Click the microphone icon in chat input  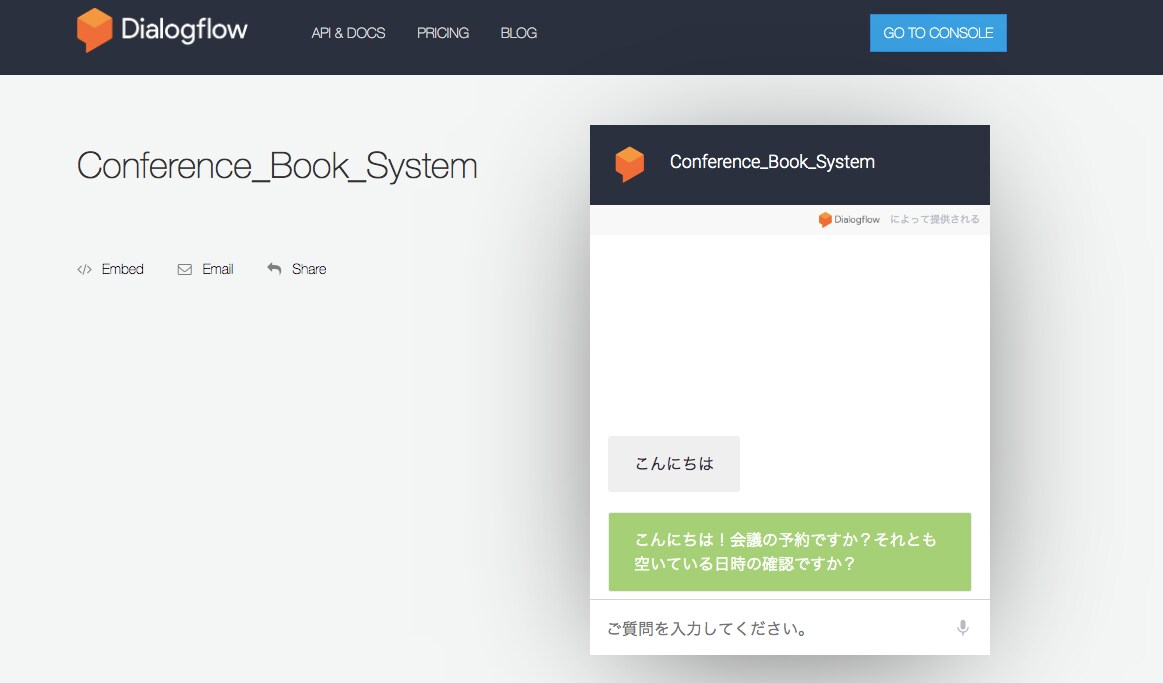(962, 627)
